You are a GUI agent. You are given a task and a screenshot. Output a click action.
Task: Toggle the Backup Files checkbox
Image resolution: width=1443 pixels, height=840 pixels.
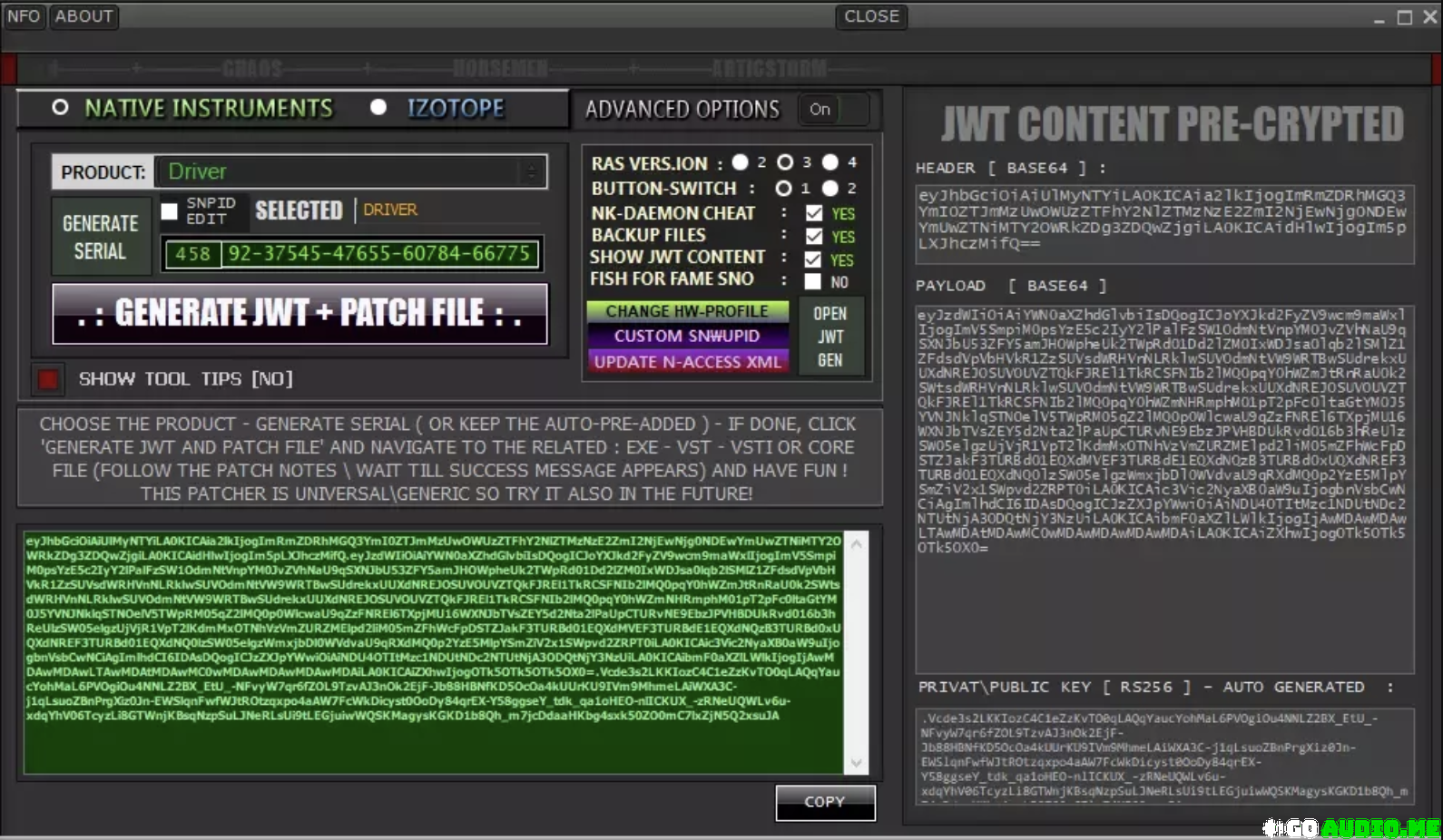pyautogui.click(x=813, y=237)
